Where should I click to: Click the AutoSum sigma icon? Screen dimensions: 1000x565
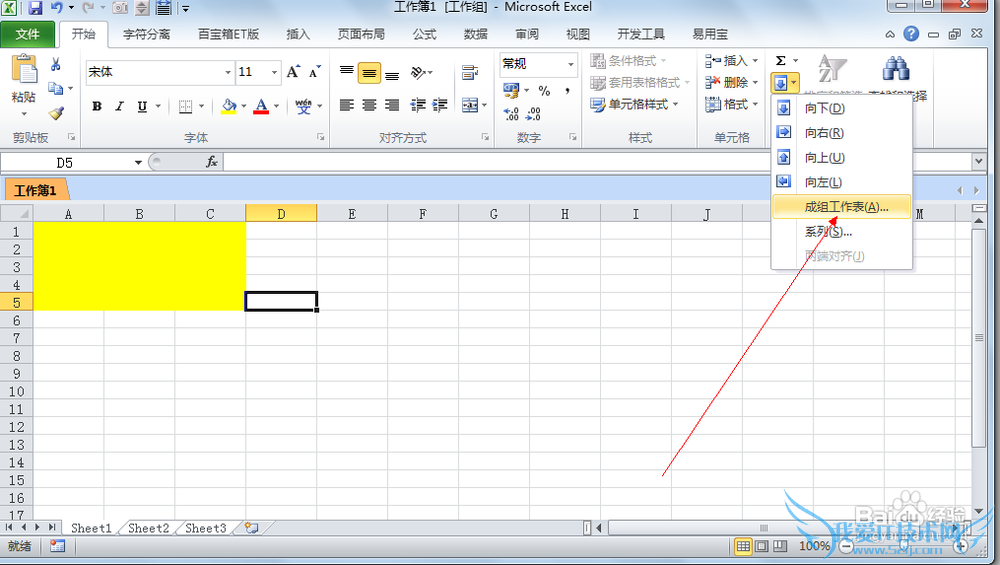(781, 61)
